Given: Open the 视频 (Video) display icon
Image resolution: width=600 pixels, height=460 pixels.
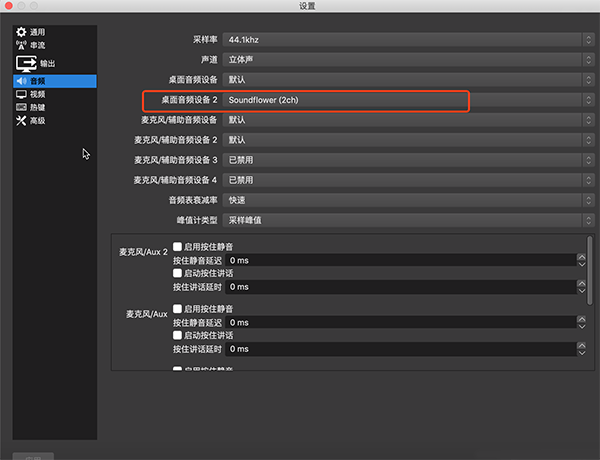Looking at the screenshot, I should pyautogui.click(x=21, y=94).
